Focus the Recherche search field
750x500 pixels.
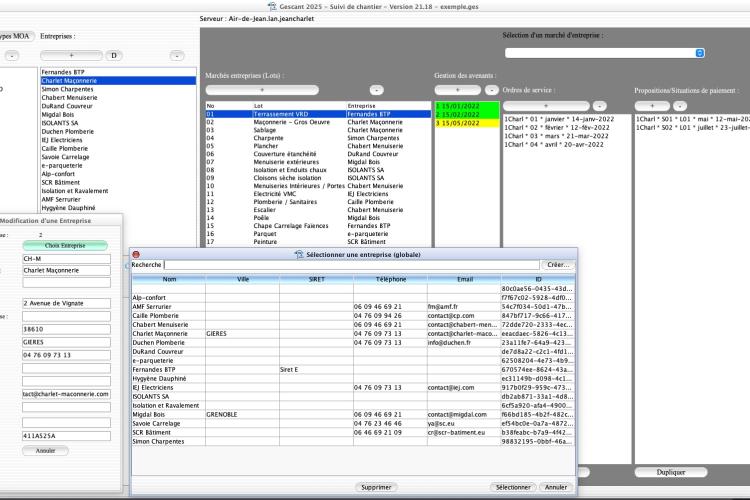tap(352, 265)
